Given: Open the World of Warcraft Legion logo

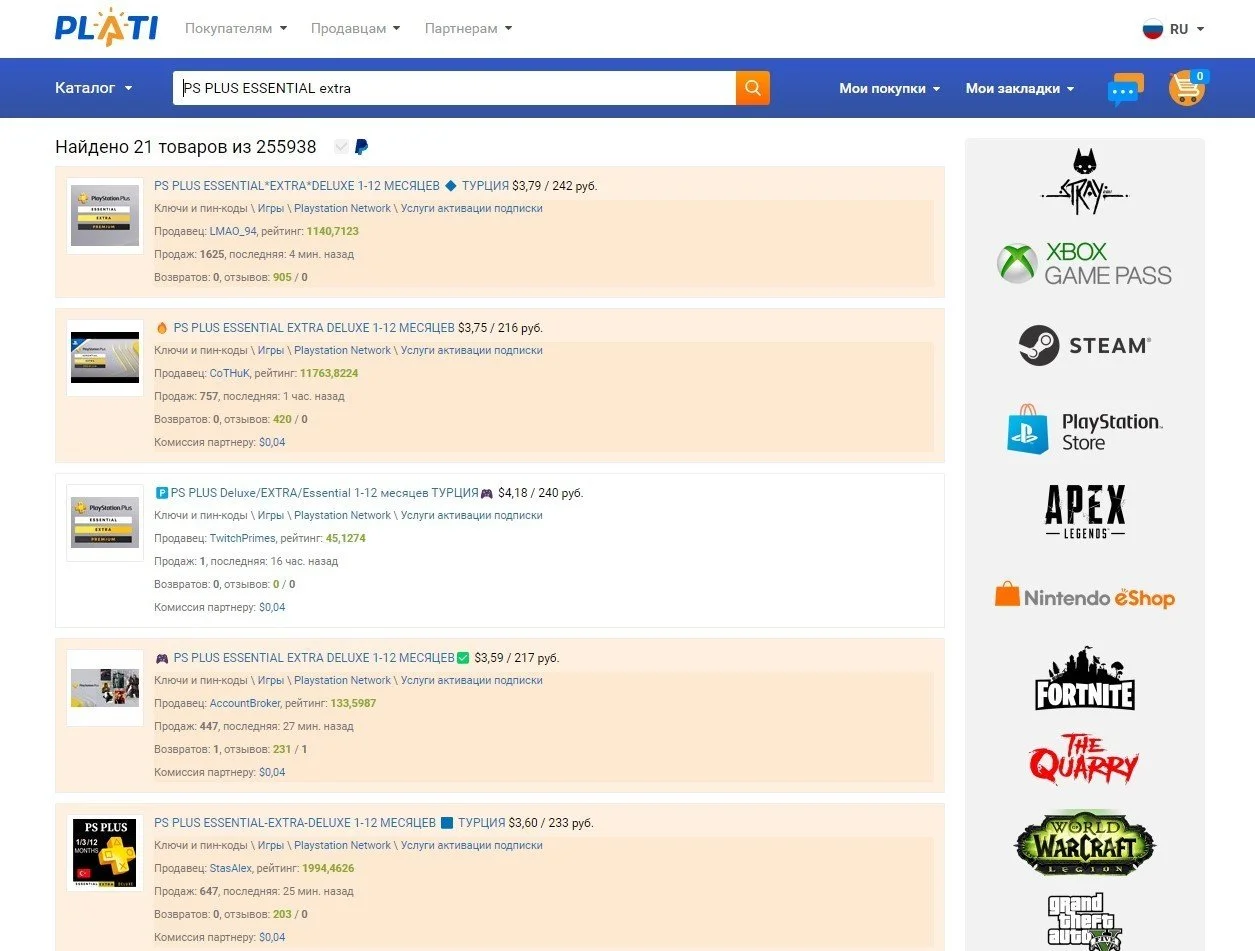Looking at the screenshot, I should point(1084,842).
